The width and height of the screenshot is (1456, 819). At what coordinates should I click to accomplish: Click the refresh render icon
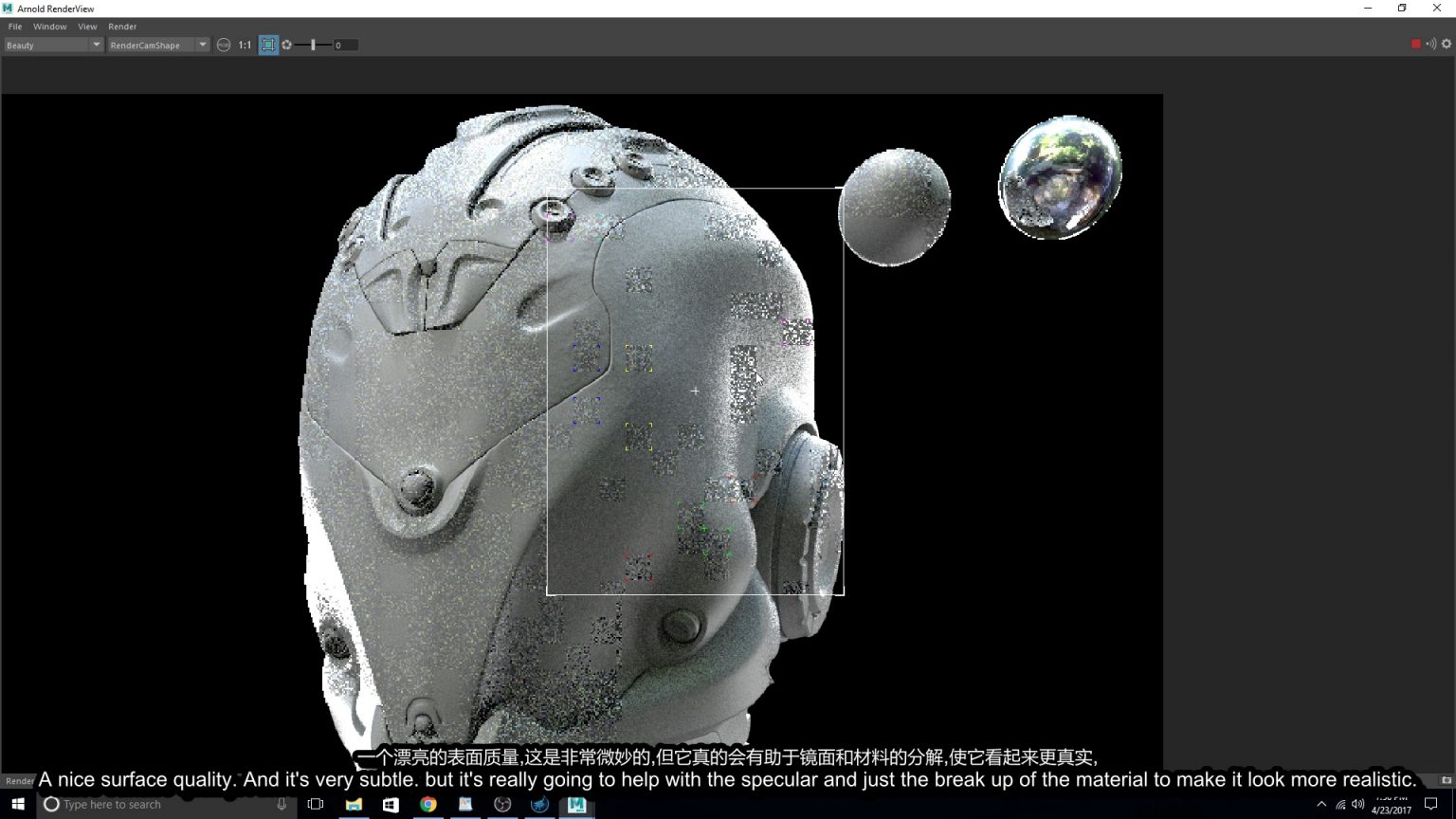pos(286,45)
